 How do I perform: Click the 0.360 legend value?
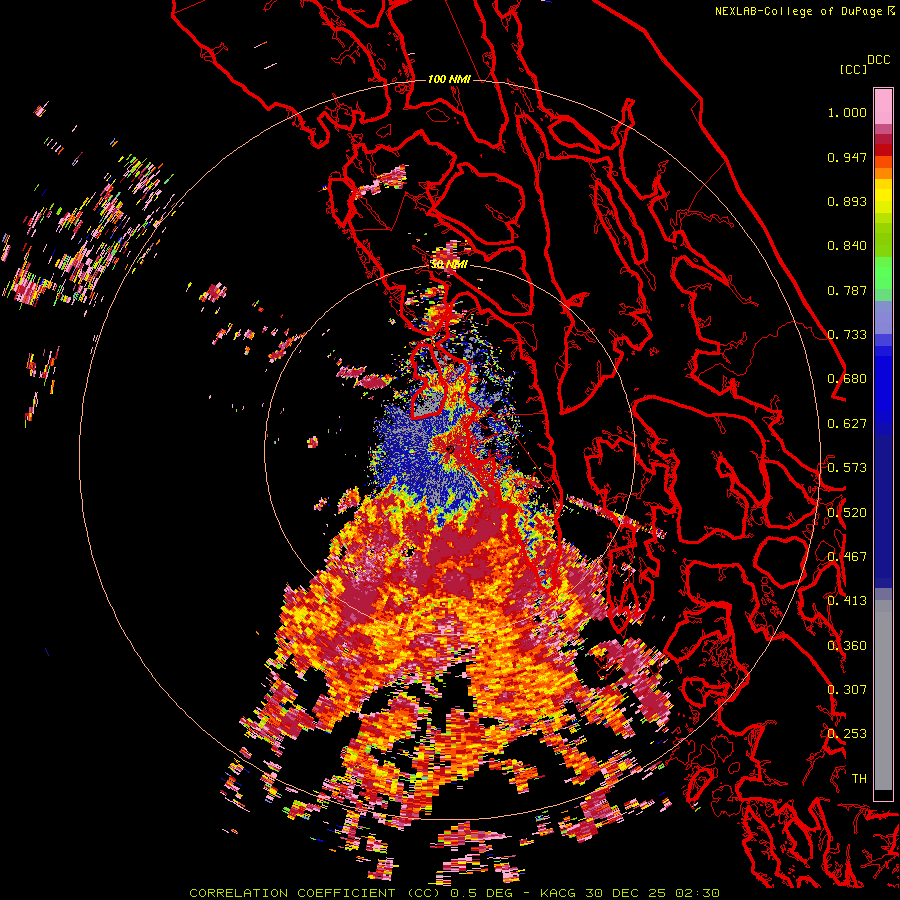(x=847, y=646)
